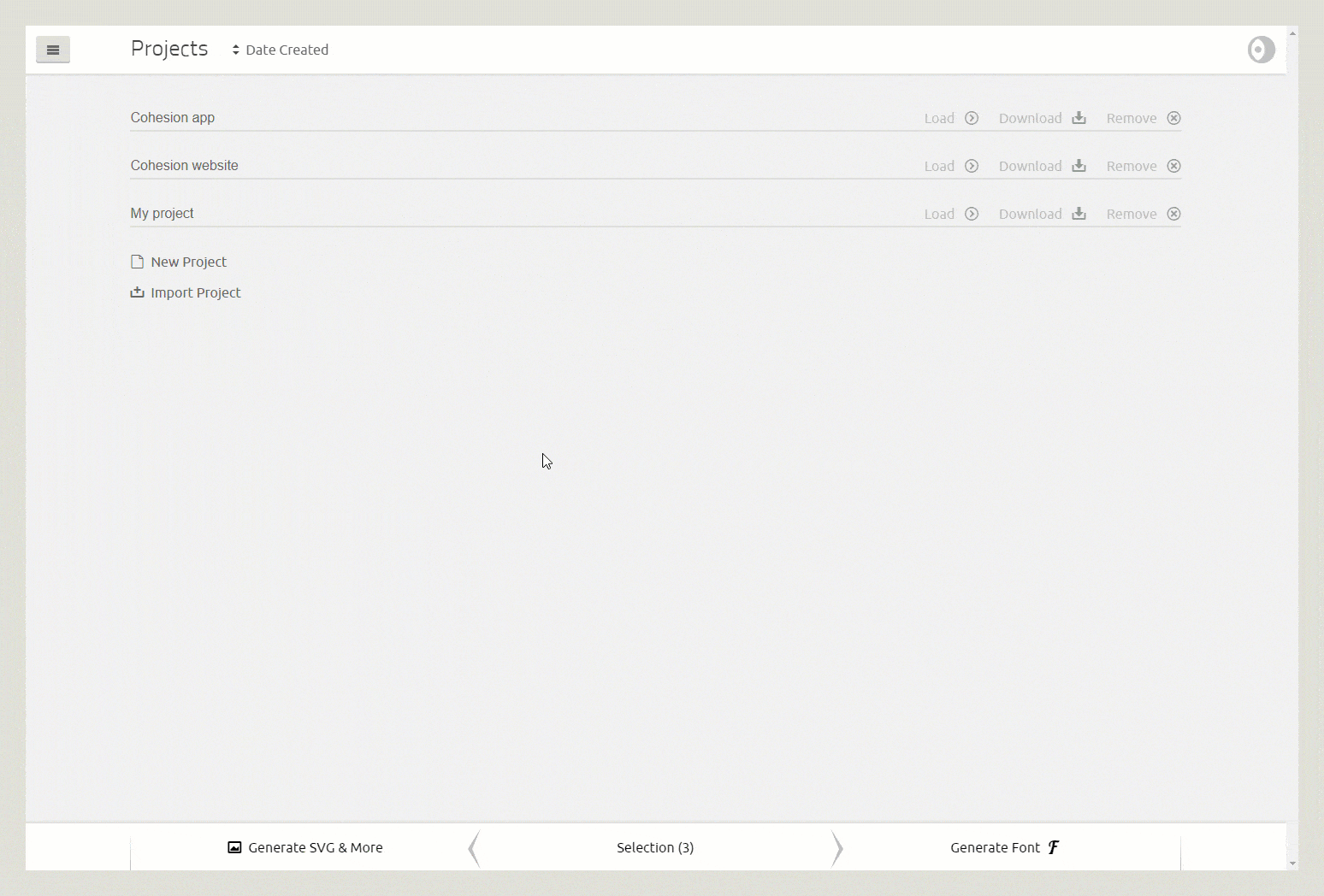Click the Remove X icon for Cohesion website
Viewport: 1324px width, 896px height.
(x=1174, y=166)
